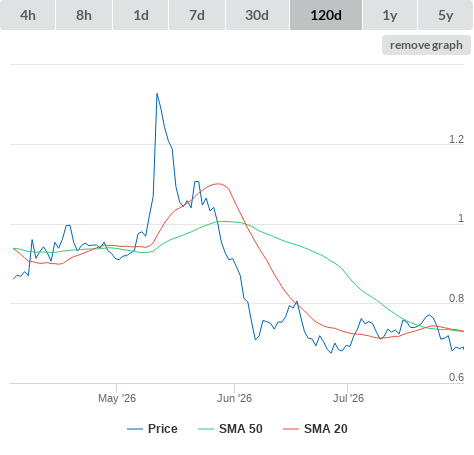This screenshot has height=455, width=474.
Task: Choose the 1d time range tab
Action: [x=141, y=15]
